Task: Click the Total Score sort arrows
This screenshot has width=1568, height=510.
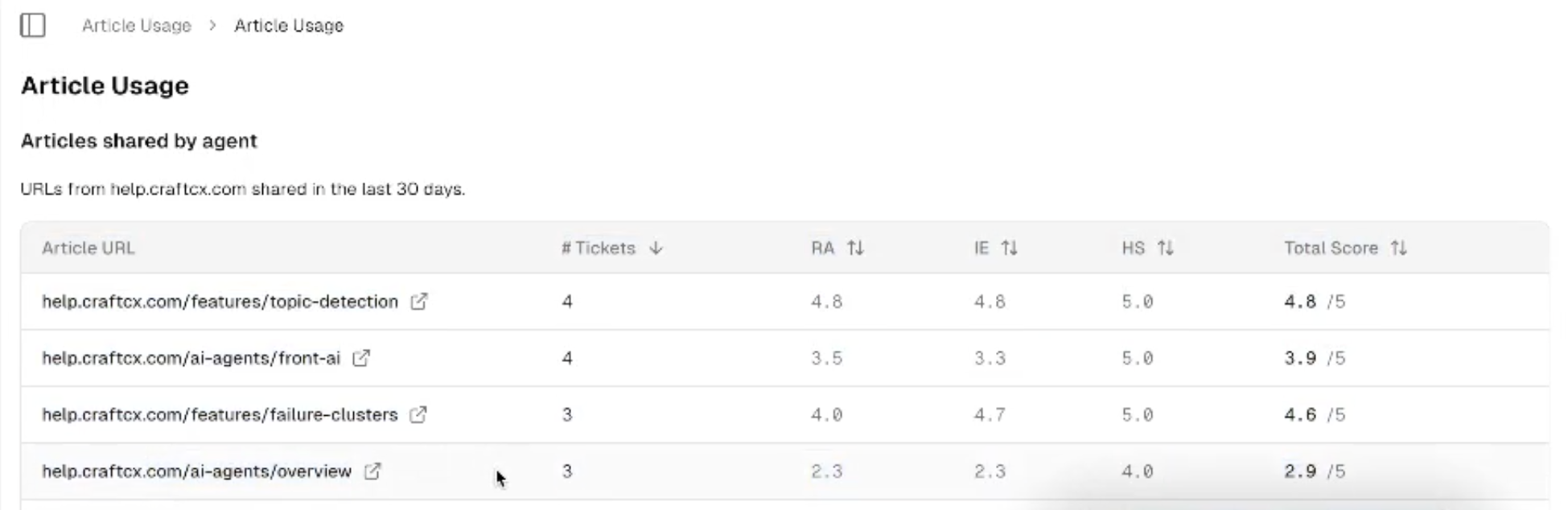Action: pos(1398,249)
